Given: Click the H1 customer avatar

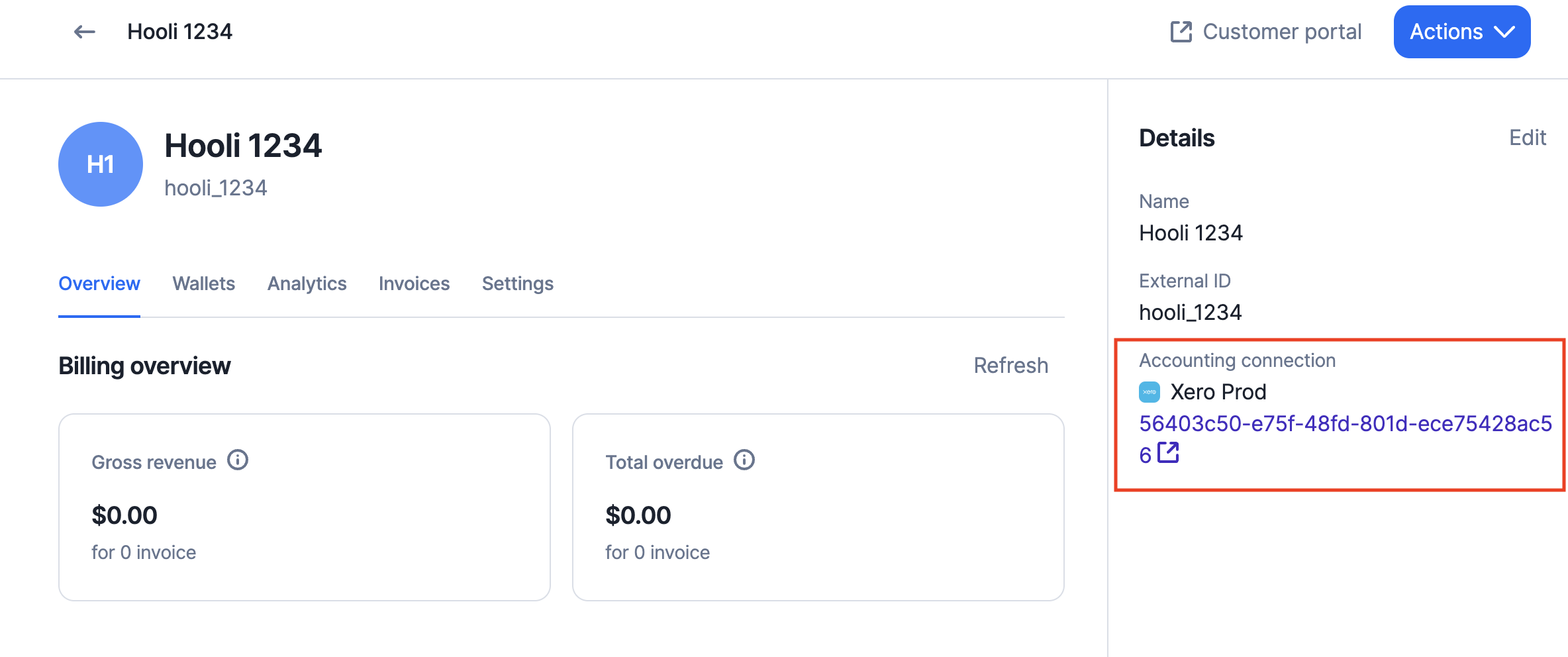Looking at the screenshot, I should (101, 164).
